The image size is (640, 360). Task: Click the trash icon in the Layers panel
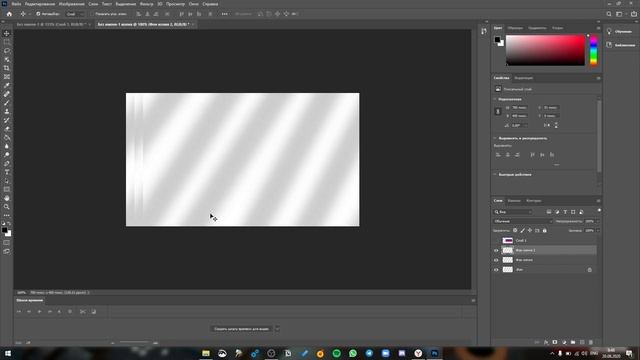click(591, 342)
